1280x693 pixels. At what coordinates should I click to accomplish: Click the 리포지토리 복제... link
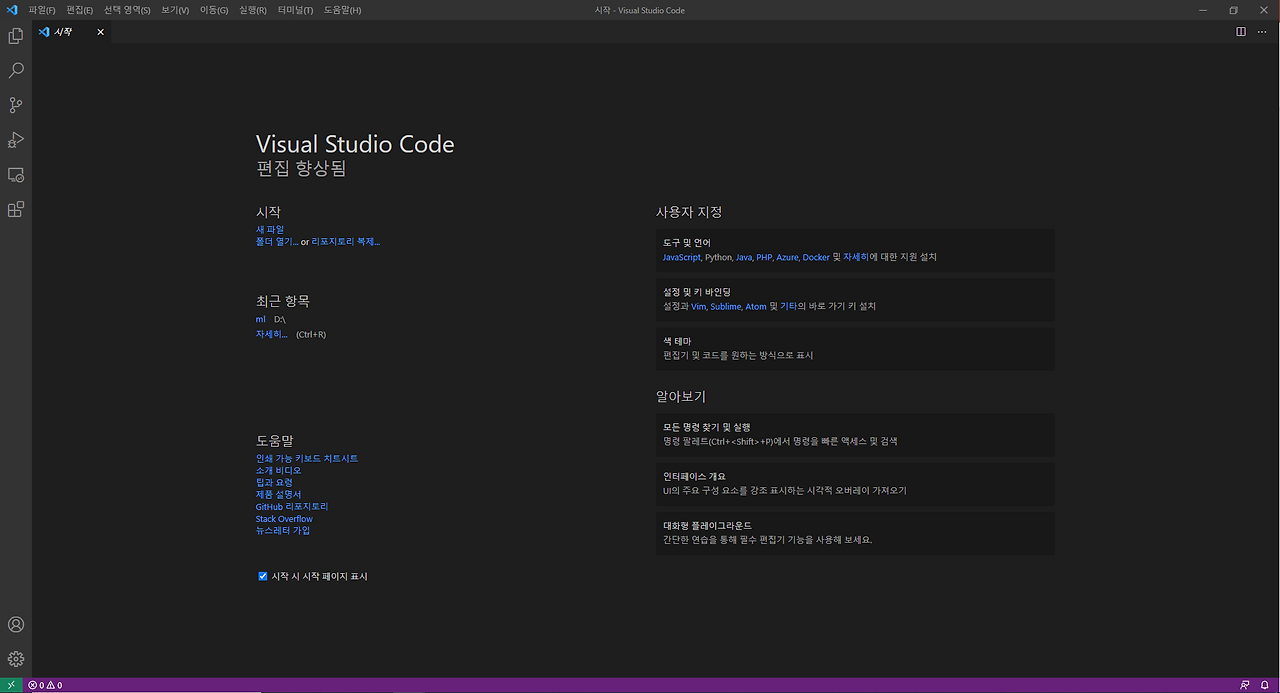click(x=346, y=241)
